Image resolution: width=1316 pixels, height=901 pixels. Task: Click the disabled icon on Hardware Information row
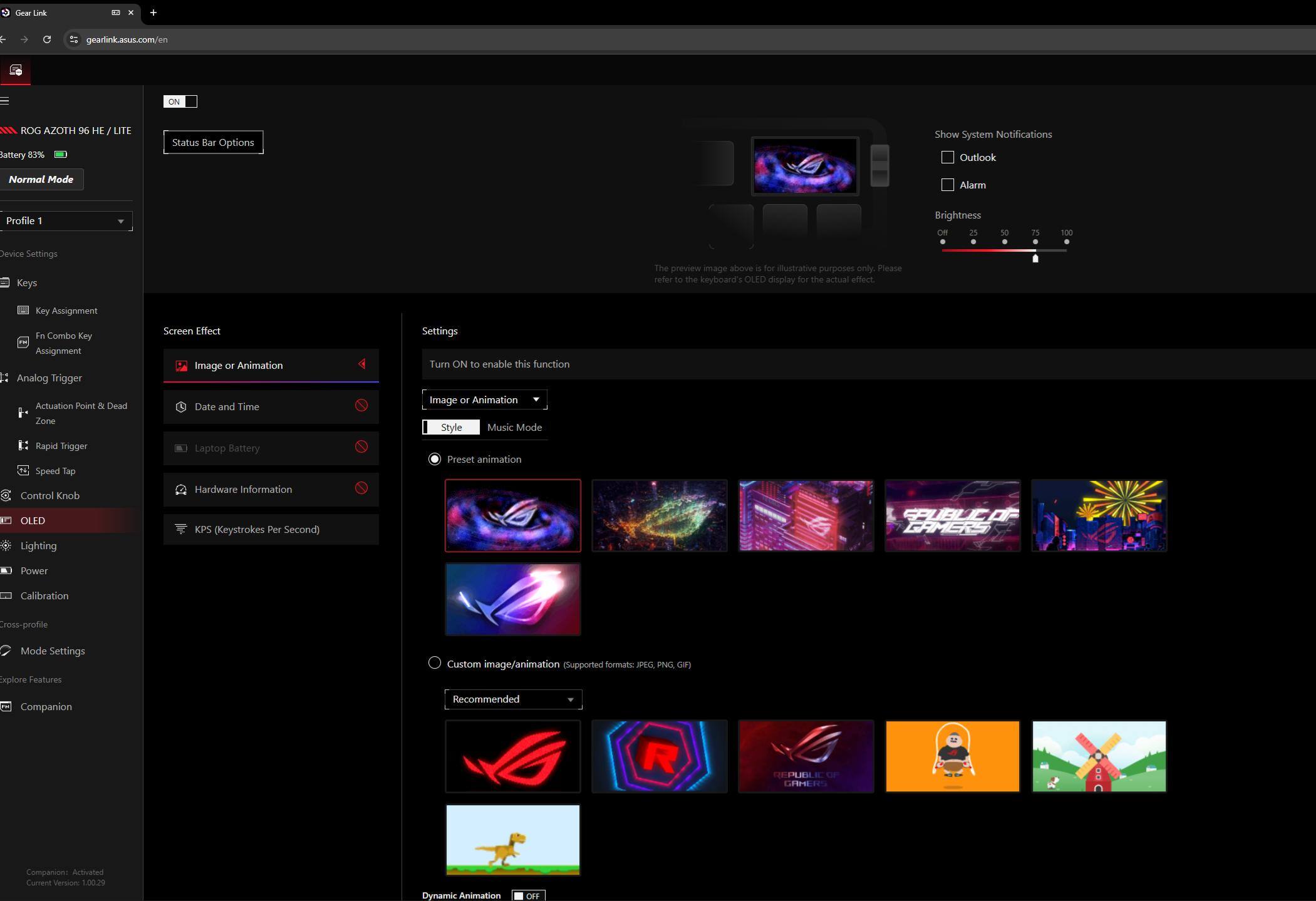pos(361,488)
